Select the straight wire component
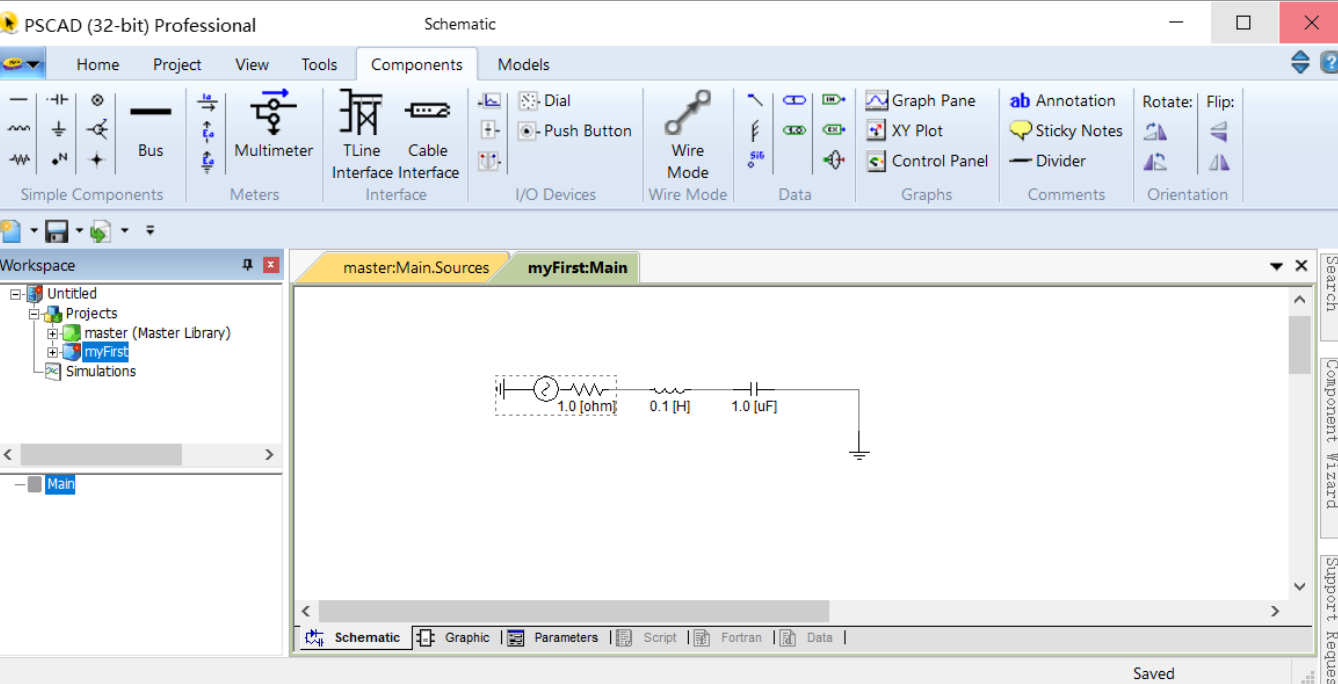The image size is (1338, 684). (19, 100)
